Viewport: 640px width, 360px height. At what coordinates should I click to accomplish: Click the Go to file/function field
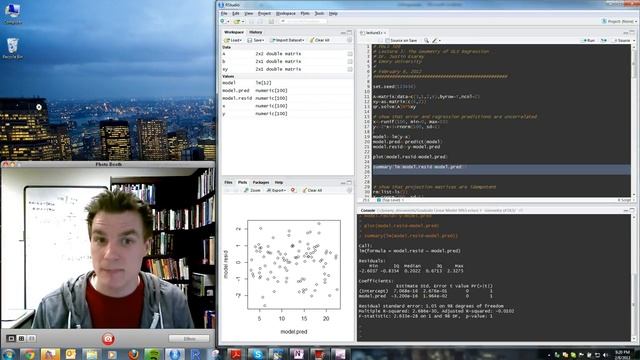tap(303, 21)
